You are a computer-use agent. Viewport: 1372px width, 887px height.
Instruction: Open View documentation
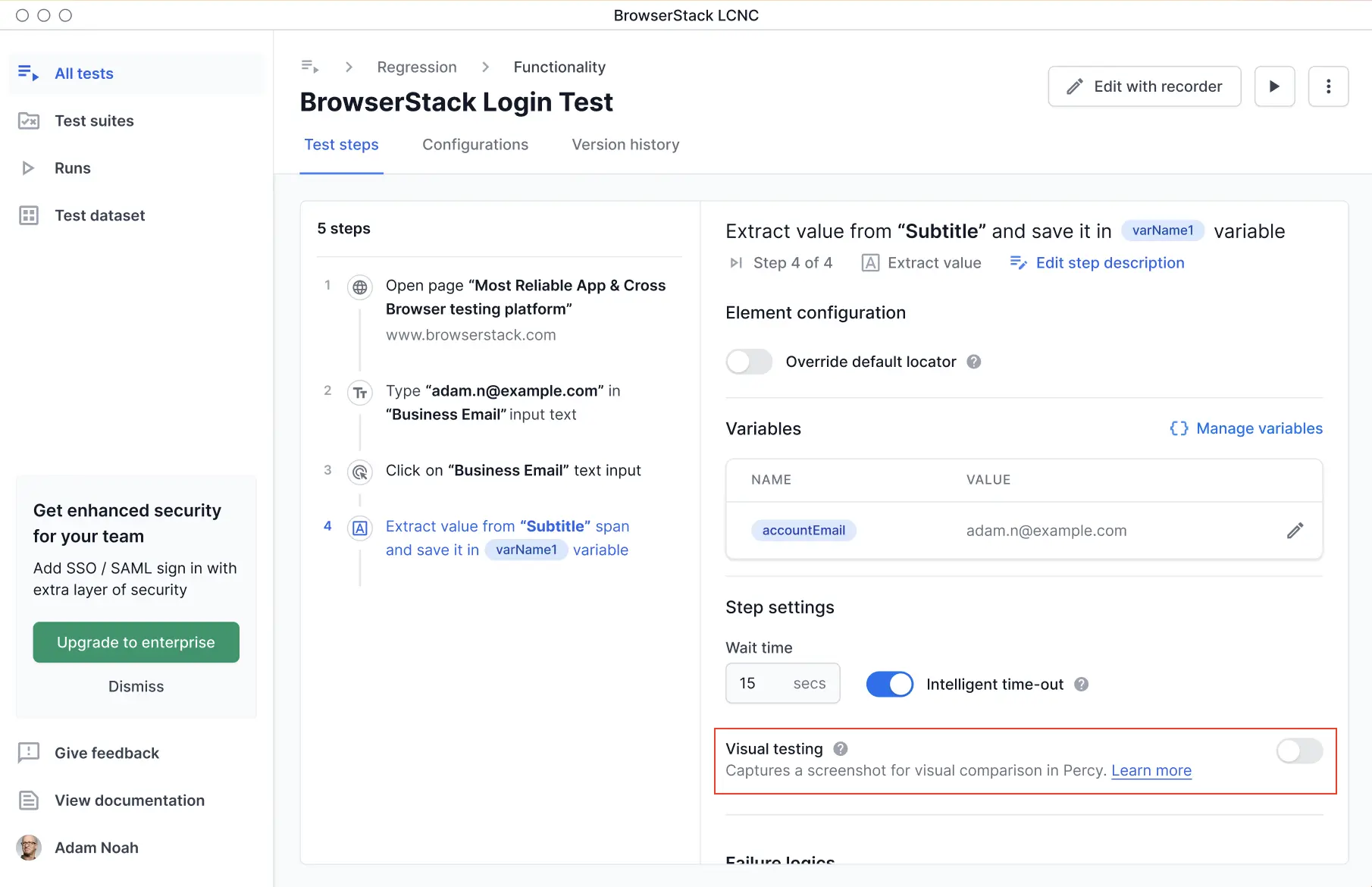click(129, 801)
